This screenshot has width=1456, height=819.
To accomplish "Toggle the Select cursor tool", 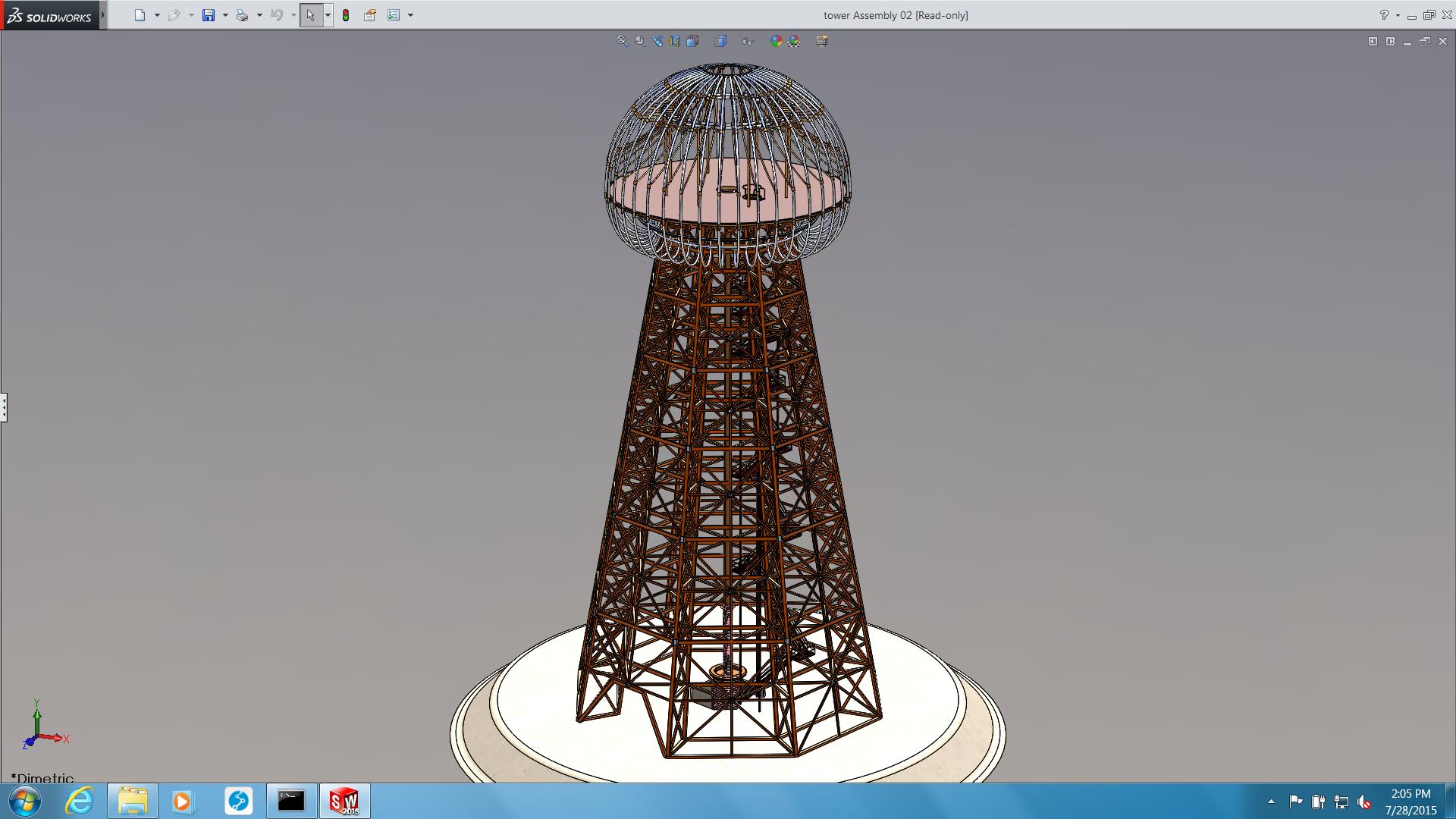I will click(310, 15).
